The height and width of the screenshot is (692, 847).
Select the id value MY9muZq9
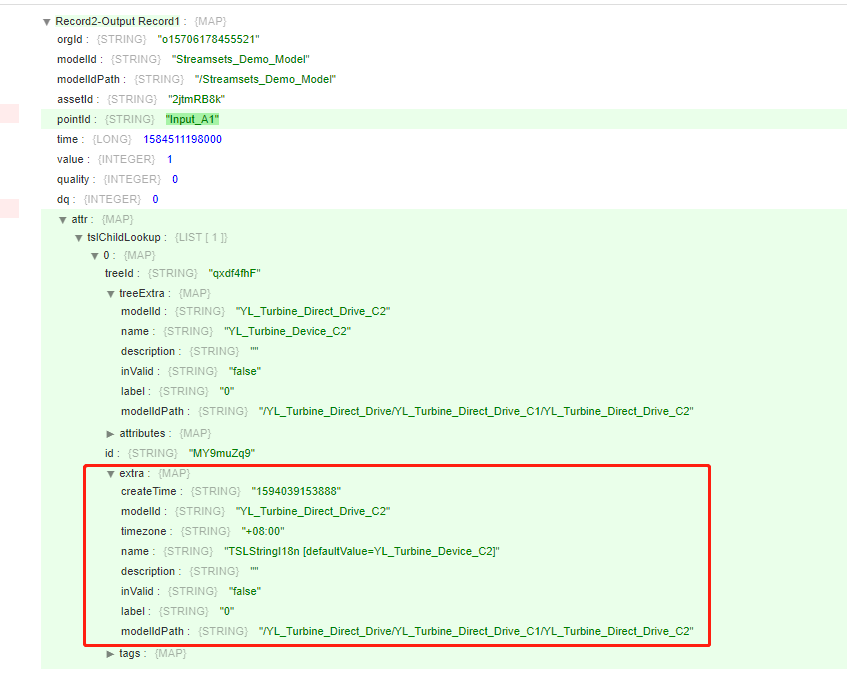tap(224, 453)
